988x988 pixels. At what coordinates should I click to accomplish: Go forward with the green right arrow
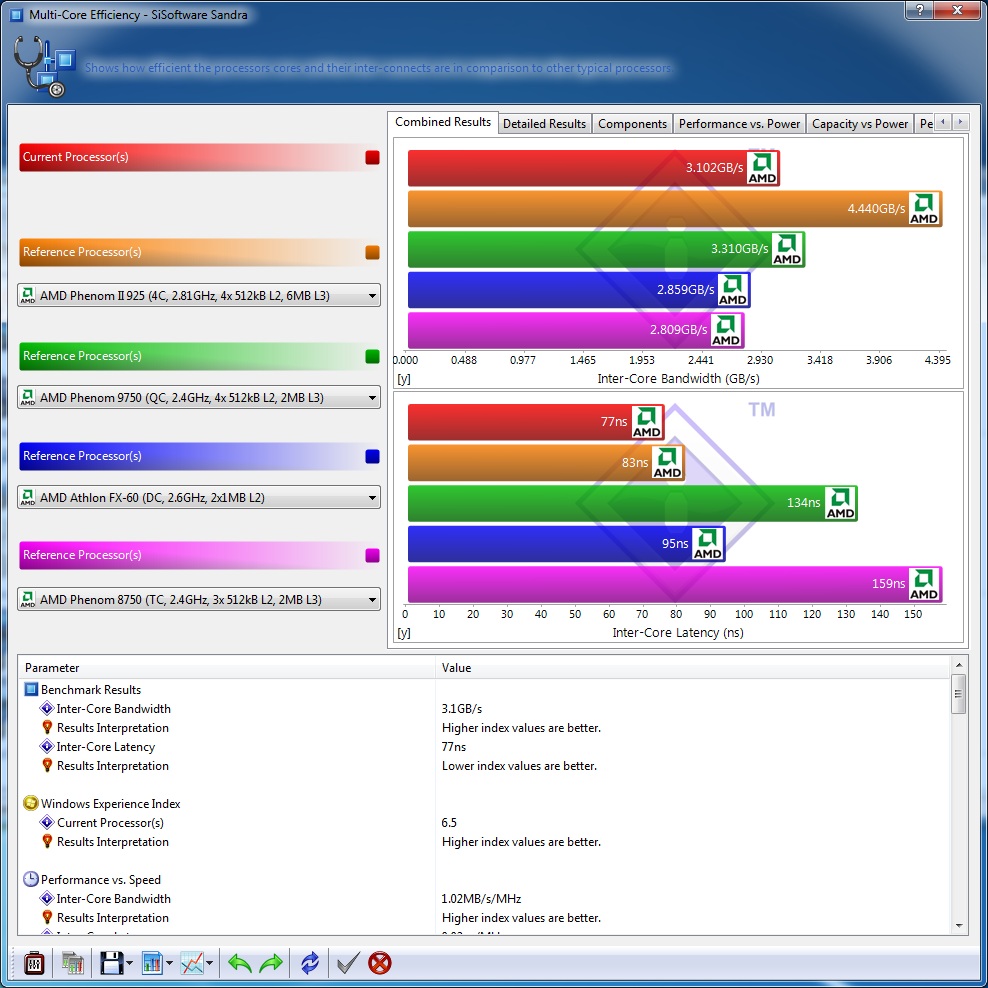tap(272, 963)
